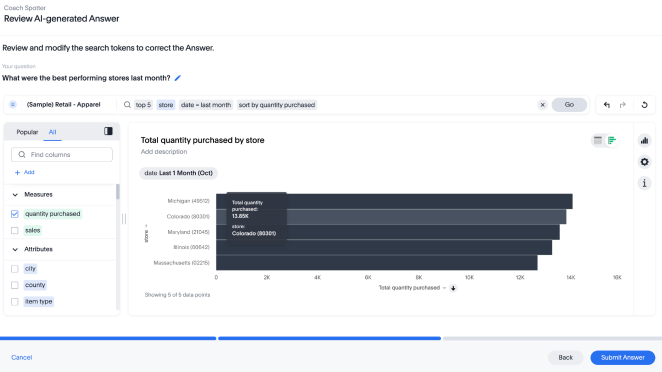Collapse the Attributes section
The image size is (662, 372).
[x=15, y=249]
